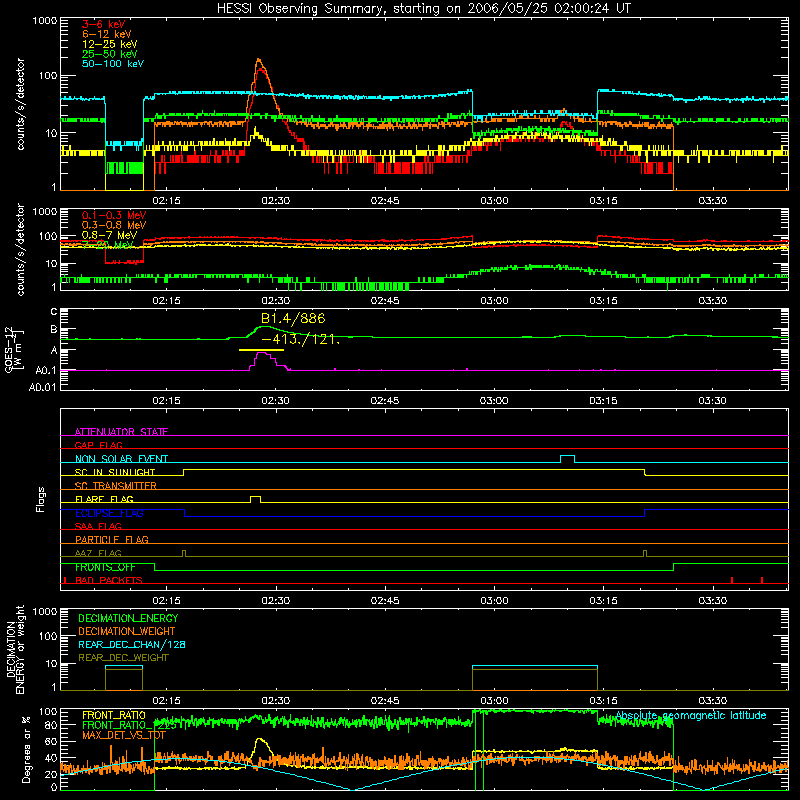Click the REAR_DEC_CHAN/128 legend label
800x800 pixels.
pos(132,644)
